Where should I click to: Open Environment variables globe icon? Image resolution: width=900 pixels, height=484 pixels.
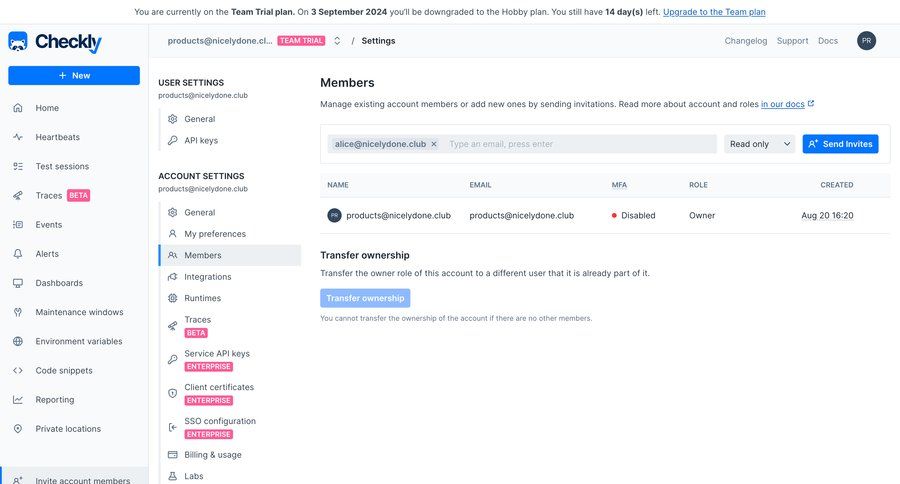18,341
